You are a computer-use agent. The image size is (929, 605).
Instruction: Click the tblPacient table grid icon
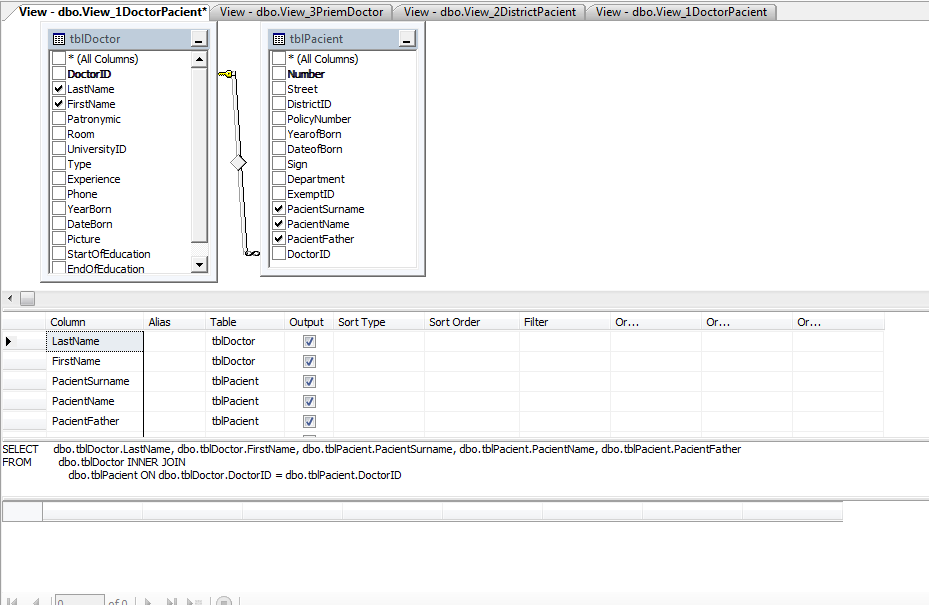click(x=278, y=39)
